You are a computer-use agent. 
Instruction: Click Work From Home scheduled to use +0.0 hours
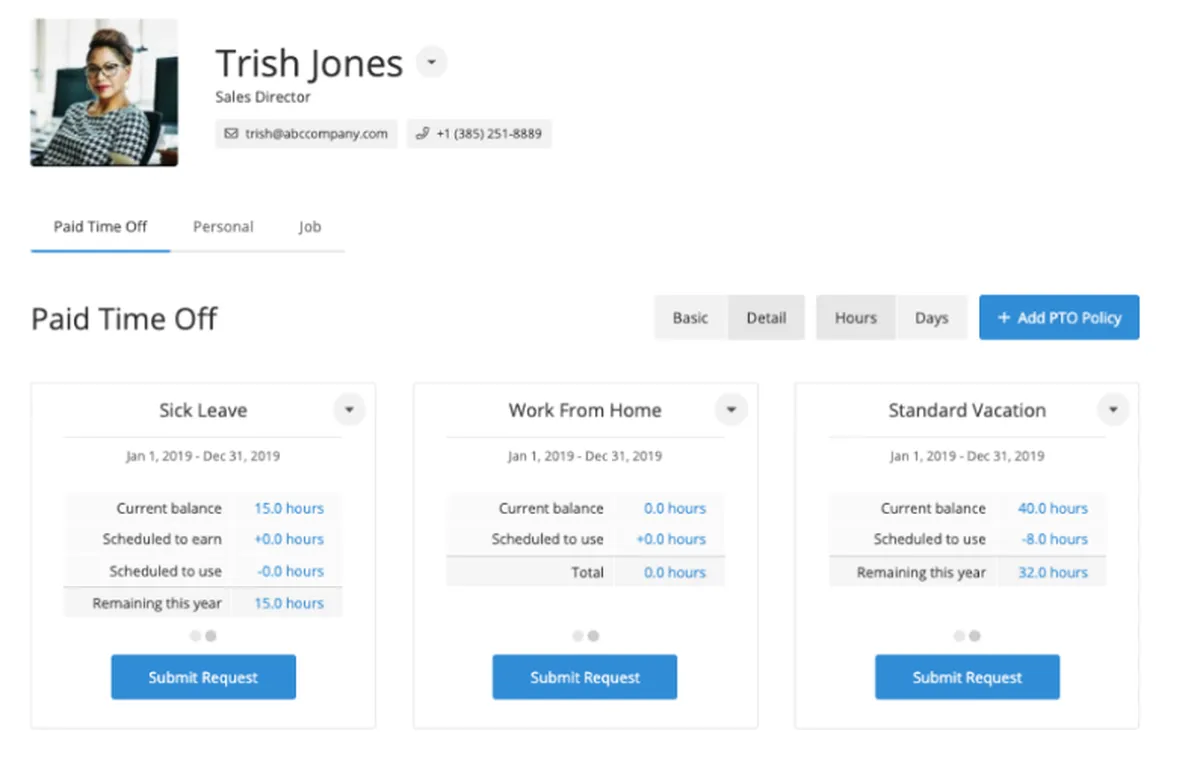(671, 539)
